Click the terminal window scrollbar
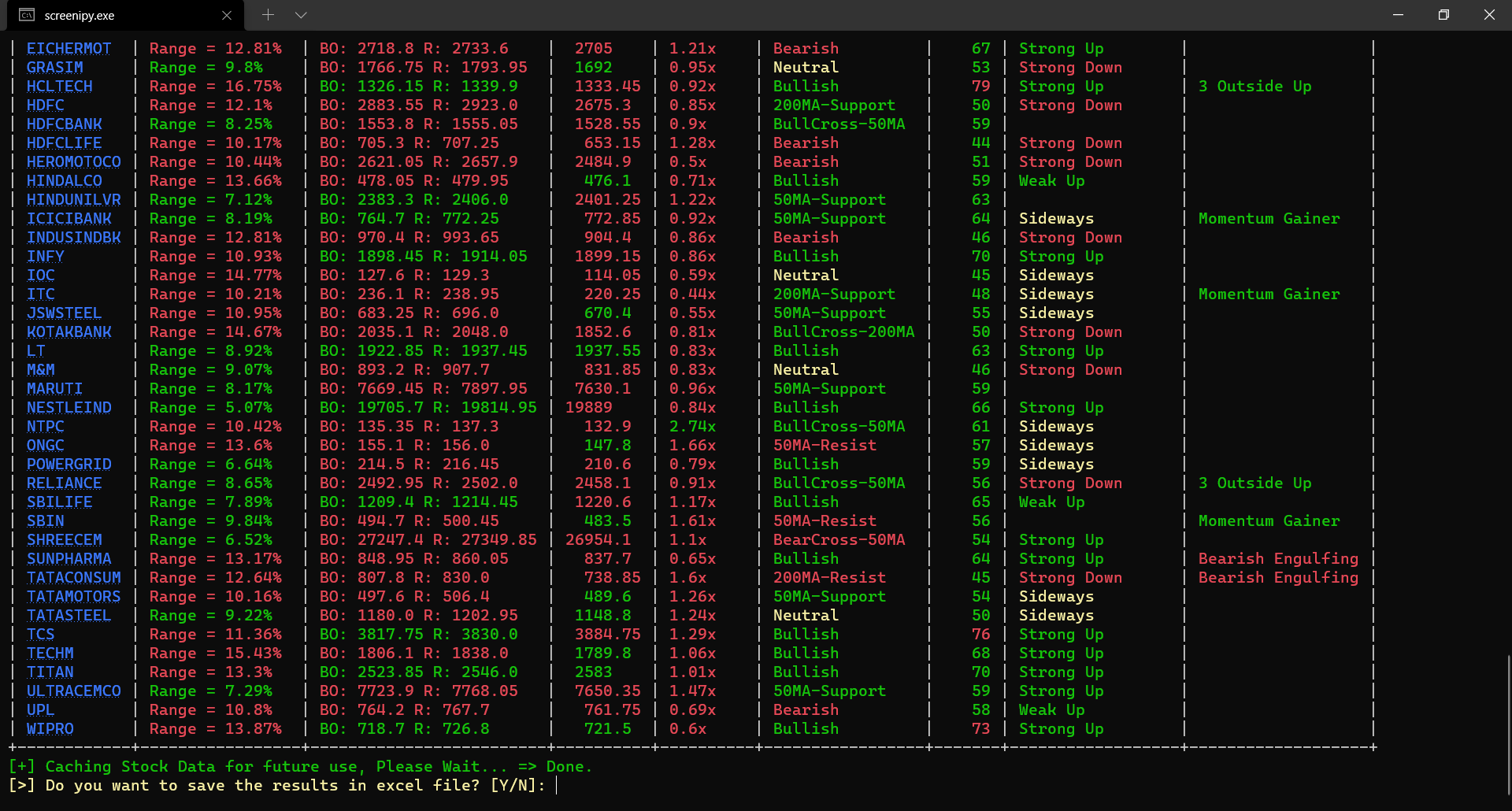 [x=1507, y=724]
